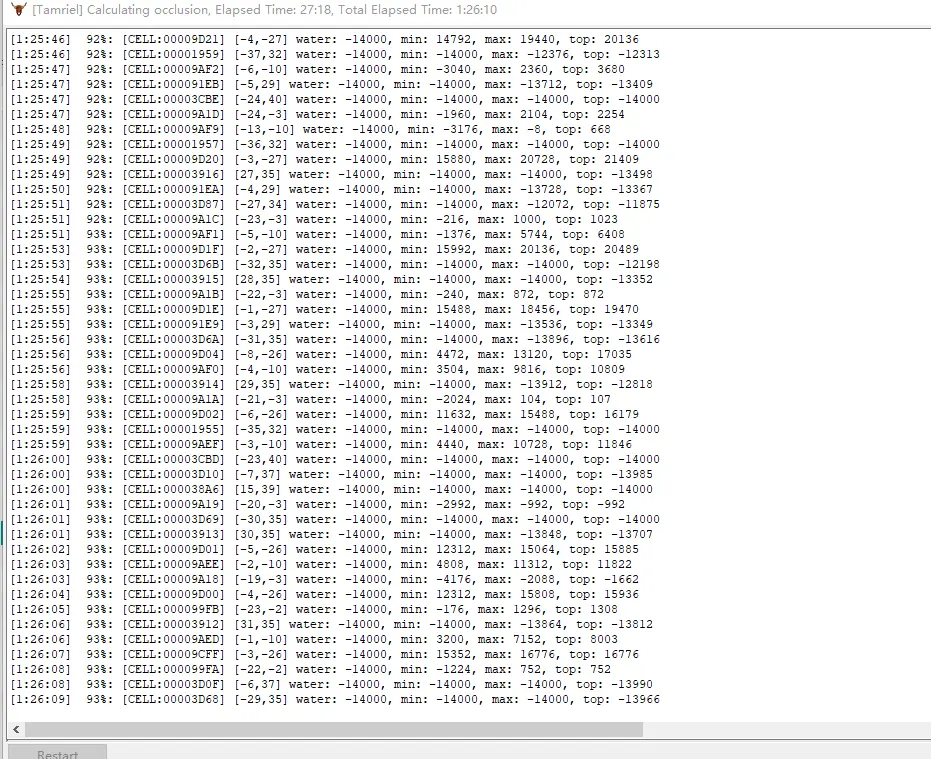Select the log line for CELL:00001955
931x759 pixels.
pyautogui.click(x=335, y=429)
